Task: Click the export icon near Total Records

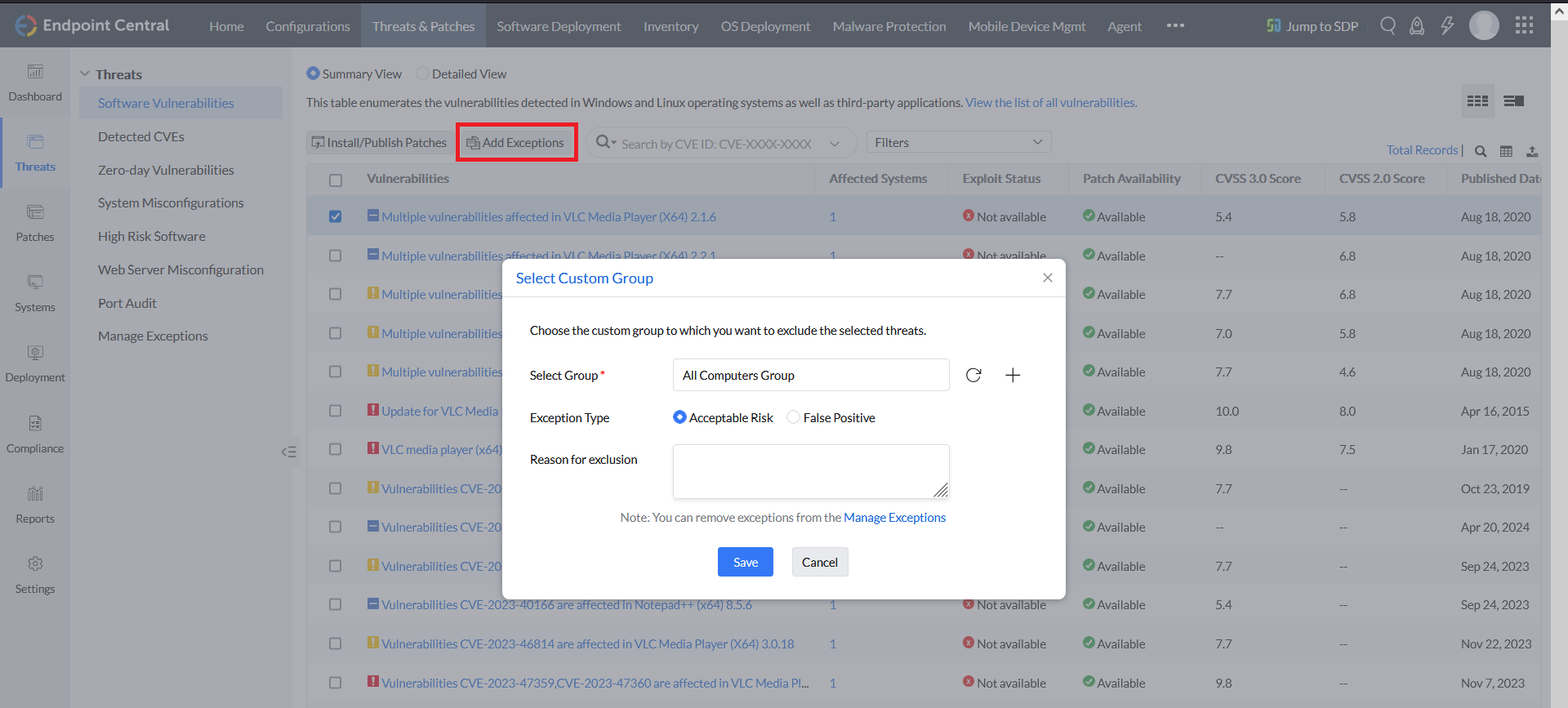Action: pos(1532,151)
